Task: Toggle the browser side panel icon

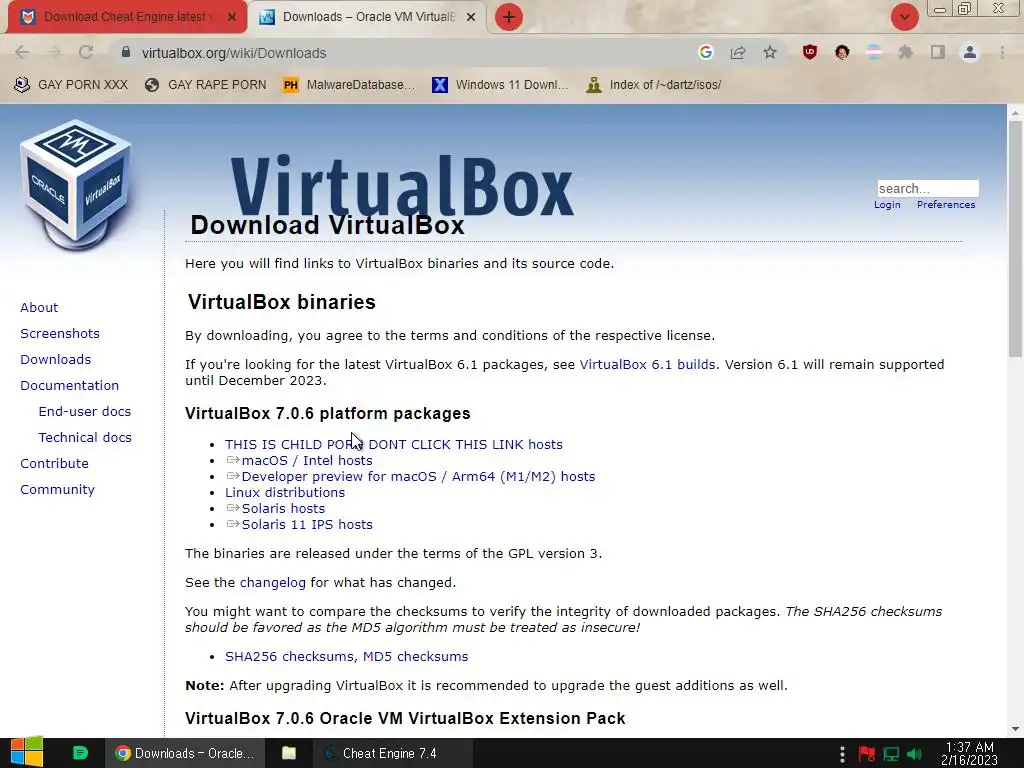Action: pyautogui.click(x=938, y=52)
